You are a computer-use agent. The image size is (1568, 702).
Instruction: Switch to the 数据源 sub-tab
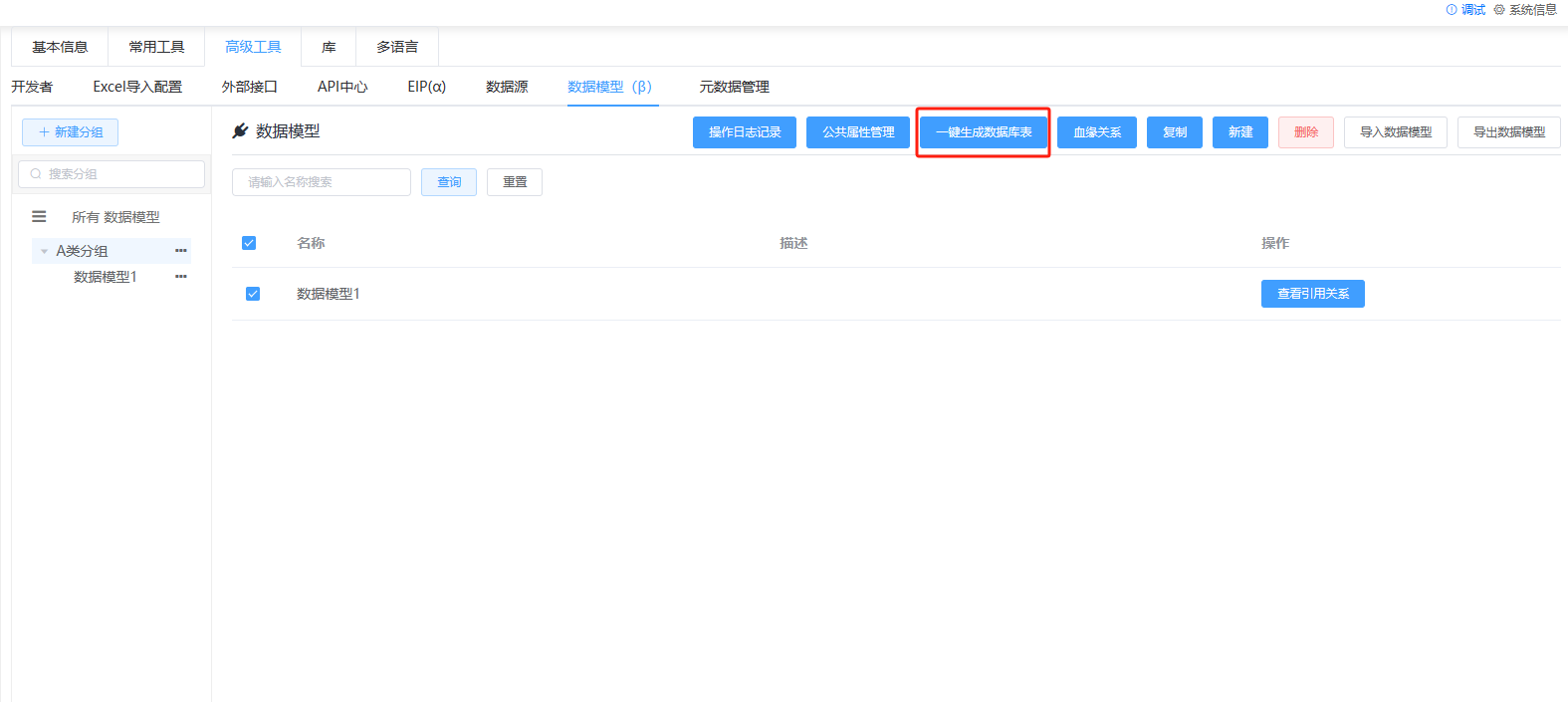click(507, 87)
